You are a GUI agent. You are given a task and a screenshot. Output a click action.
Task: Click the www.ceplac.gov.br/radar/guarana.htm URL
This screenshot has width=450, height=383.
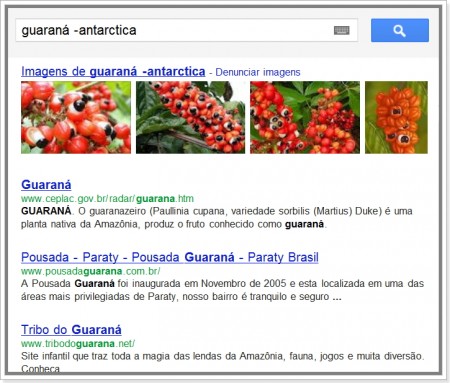coord(107,199)
